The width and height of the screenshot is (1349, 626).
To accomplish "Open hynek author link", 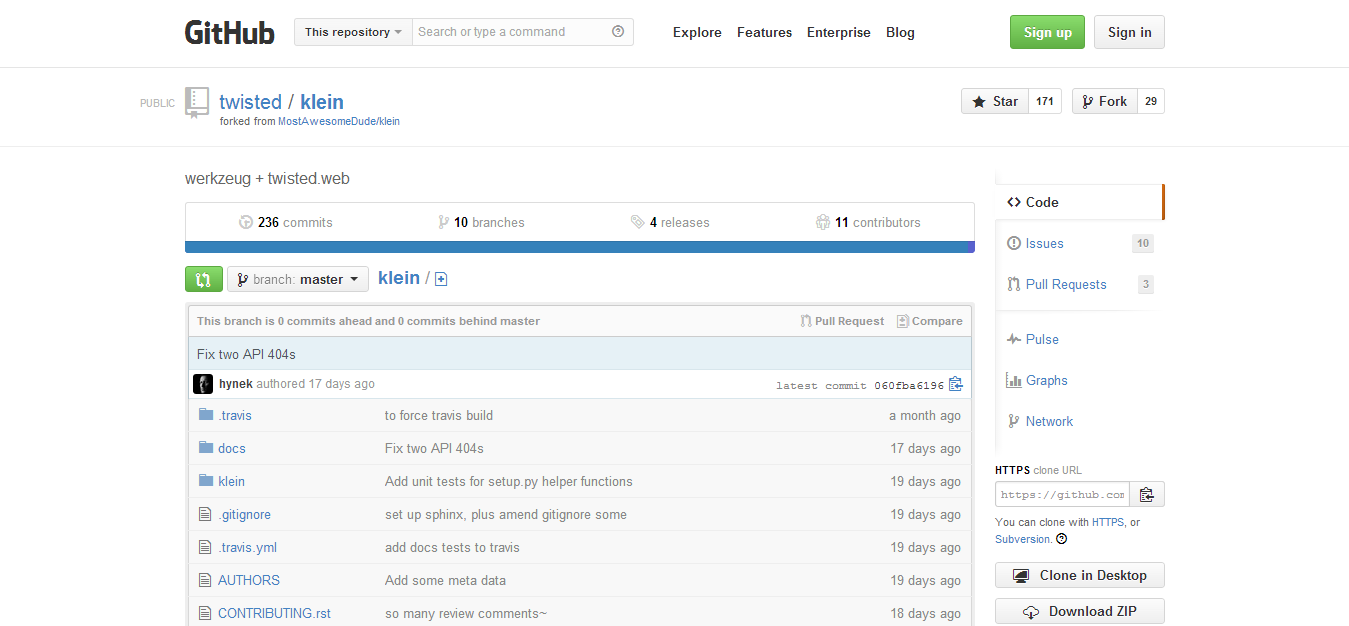I will 236,383.
